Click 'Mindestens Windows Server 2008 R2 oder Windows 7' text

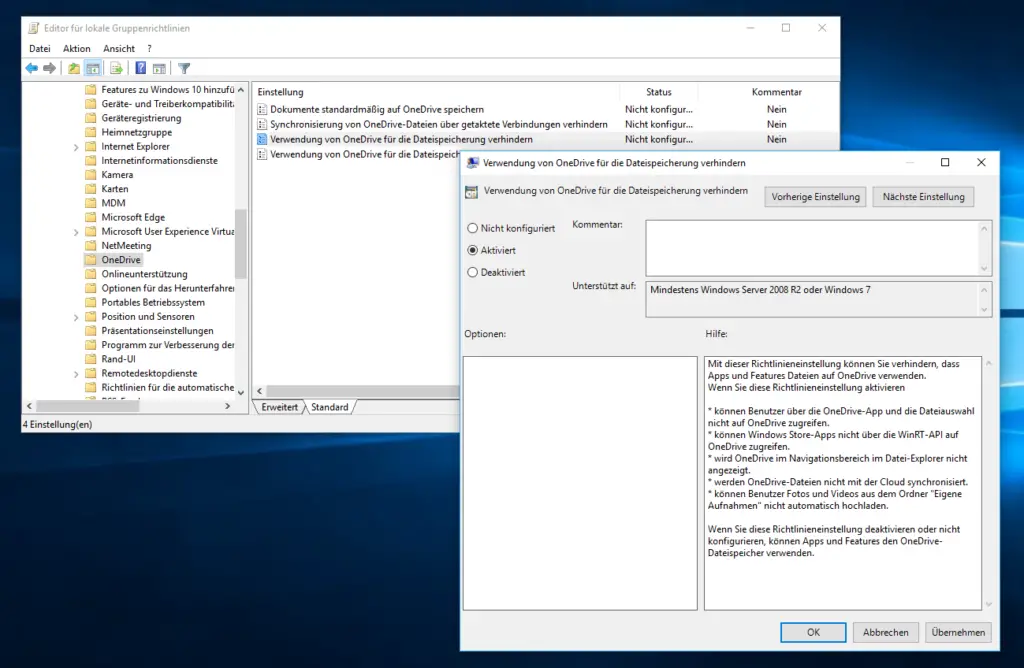(x=760, y=290)
